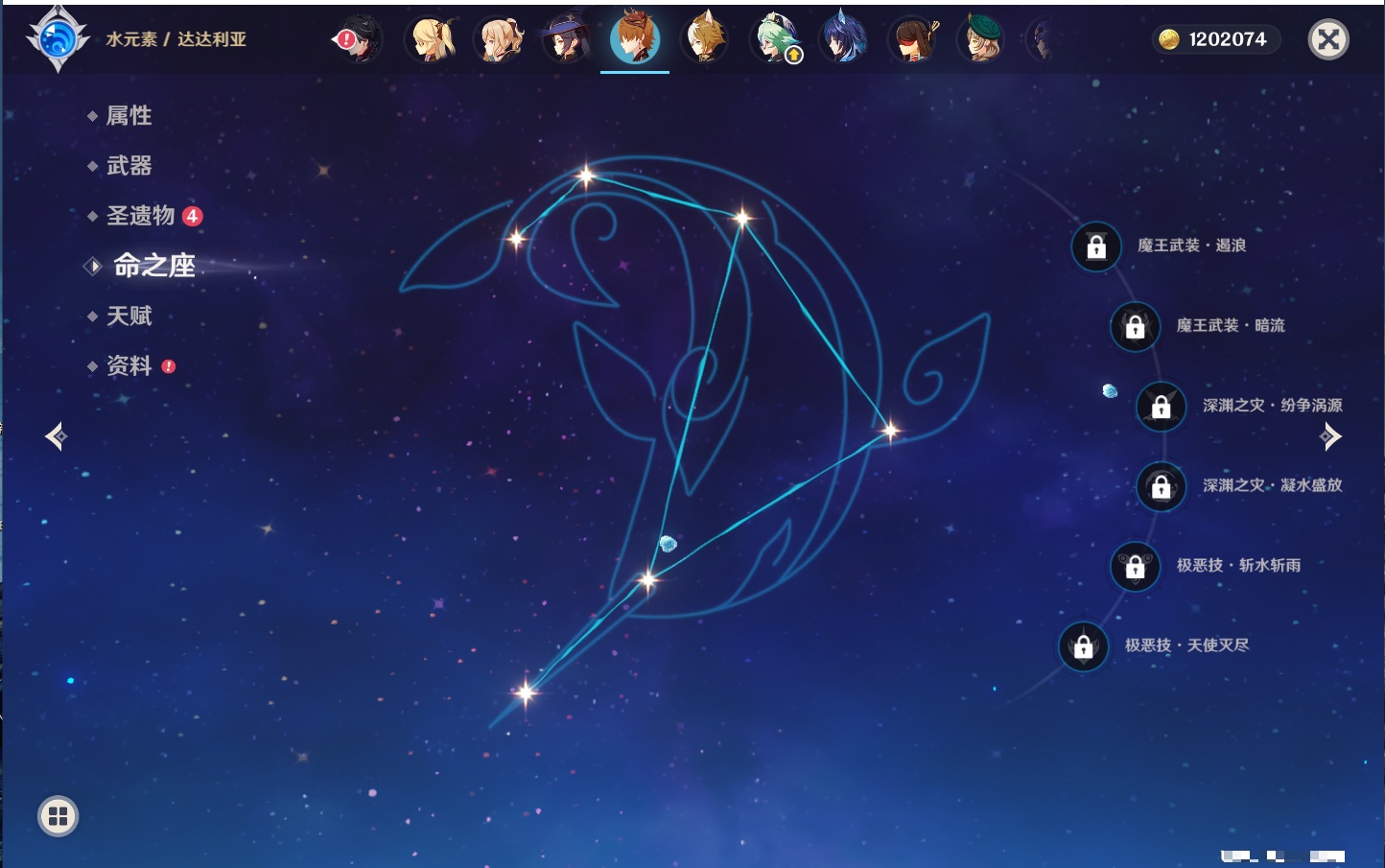Open the 命之座 constellation page
The image size is (1385, 868).
point(153,266)
